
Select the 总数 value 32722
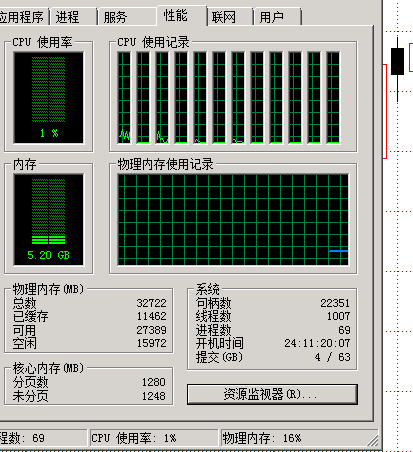(x=151, y=303)
